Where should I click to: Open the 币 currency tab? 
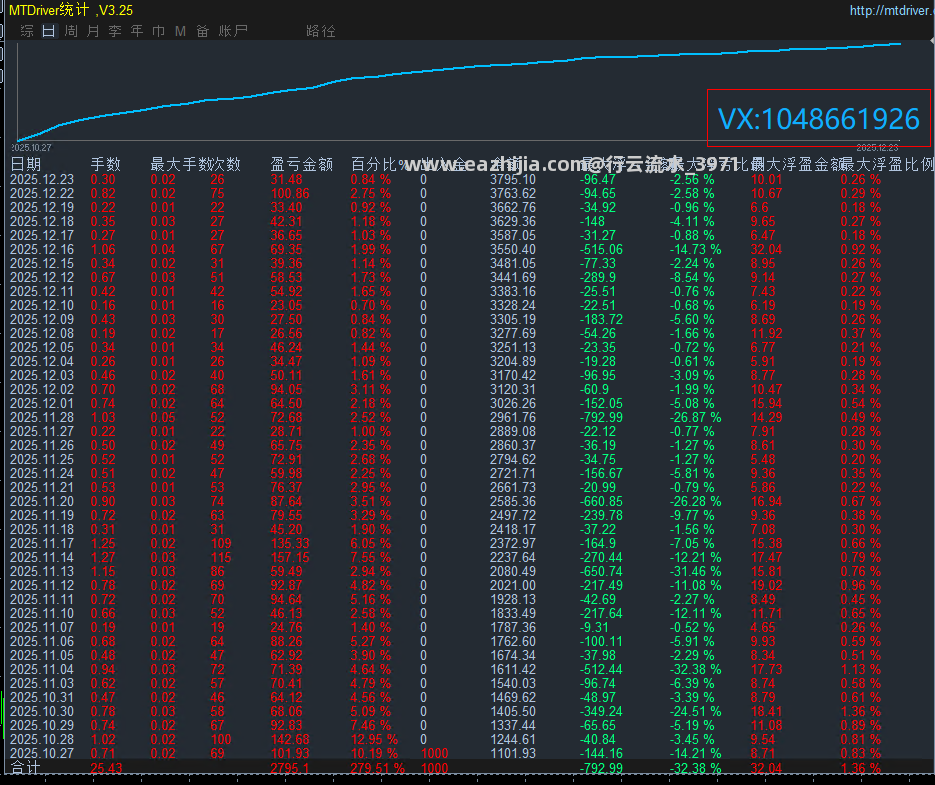click(x=159, y=31)
